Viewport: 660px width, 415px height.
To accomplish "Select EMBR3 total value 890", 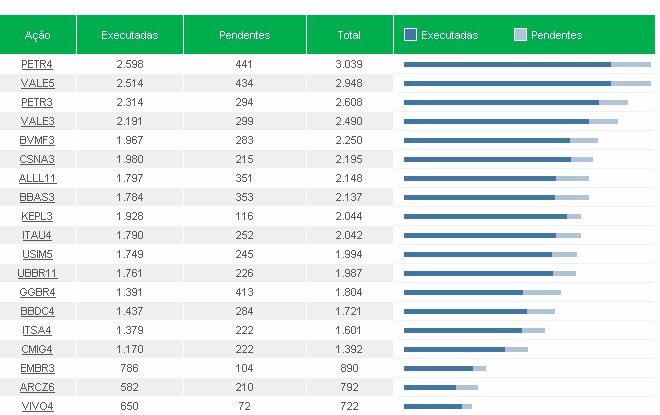I will pos(349,368).
